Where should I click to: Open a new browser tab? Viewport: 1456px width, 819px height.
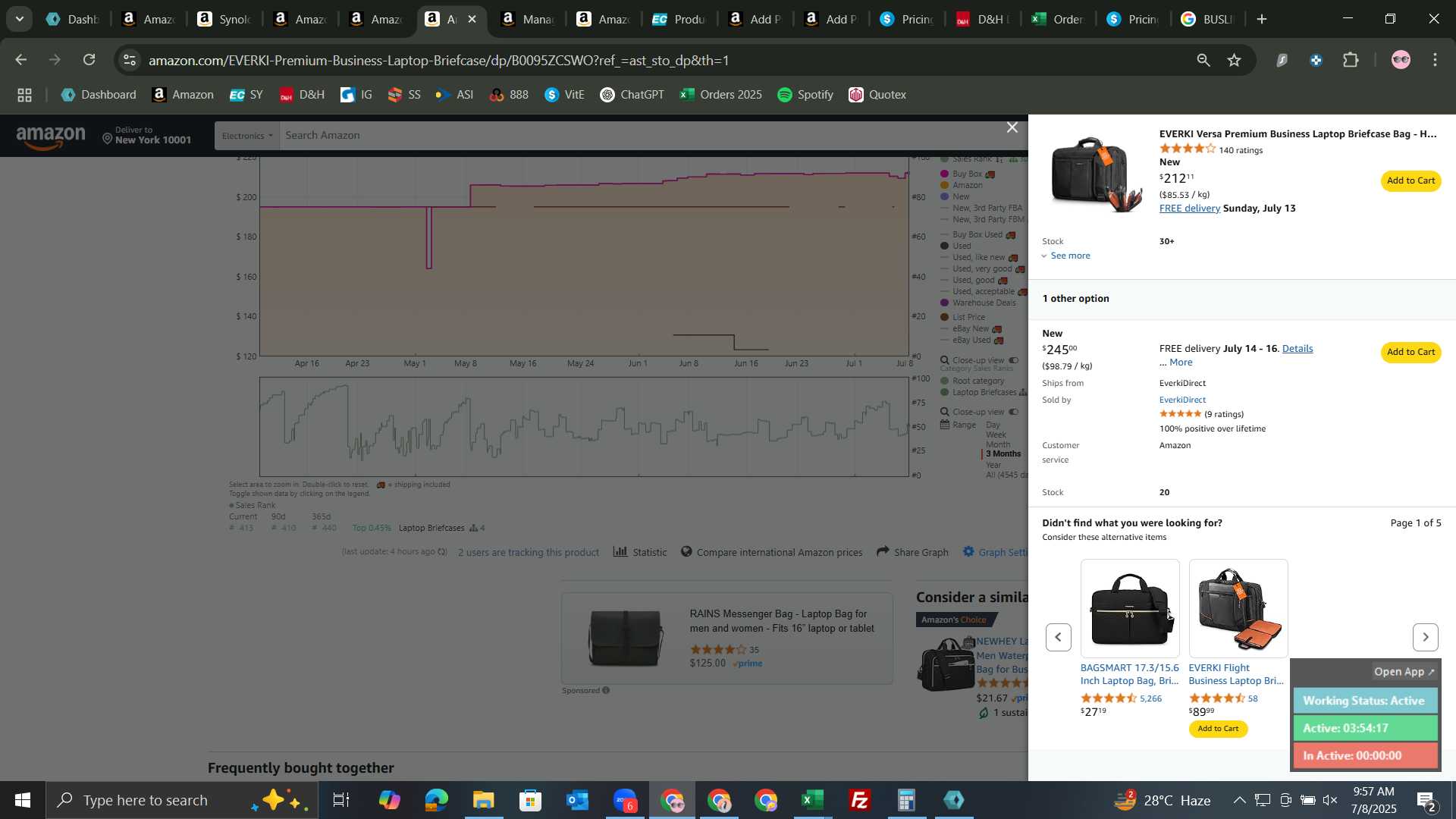click(1262, 19)
